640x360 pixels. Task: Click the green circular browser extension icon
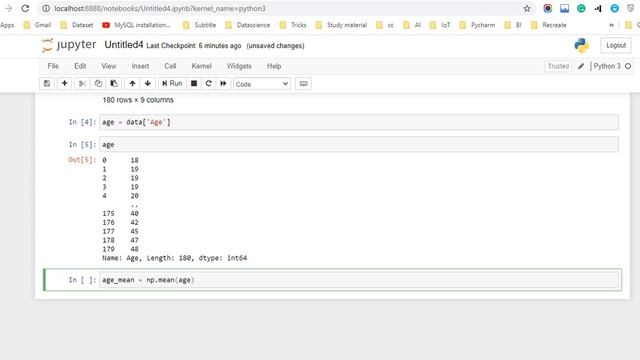point(581,9)
